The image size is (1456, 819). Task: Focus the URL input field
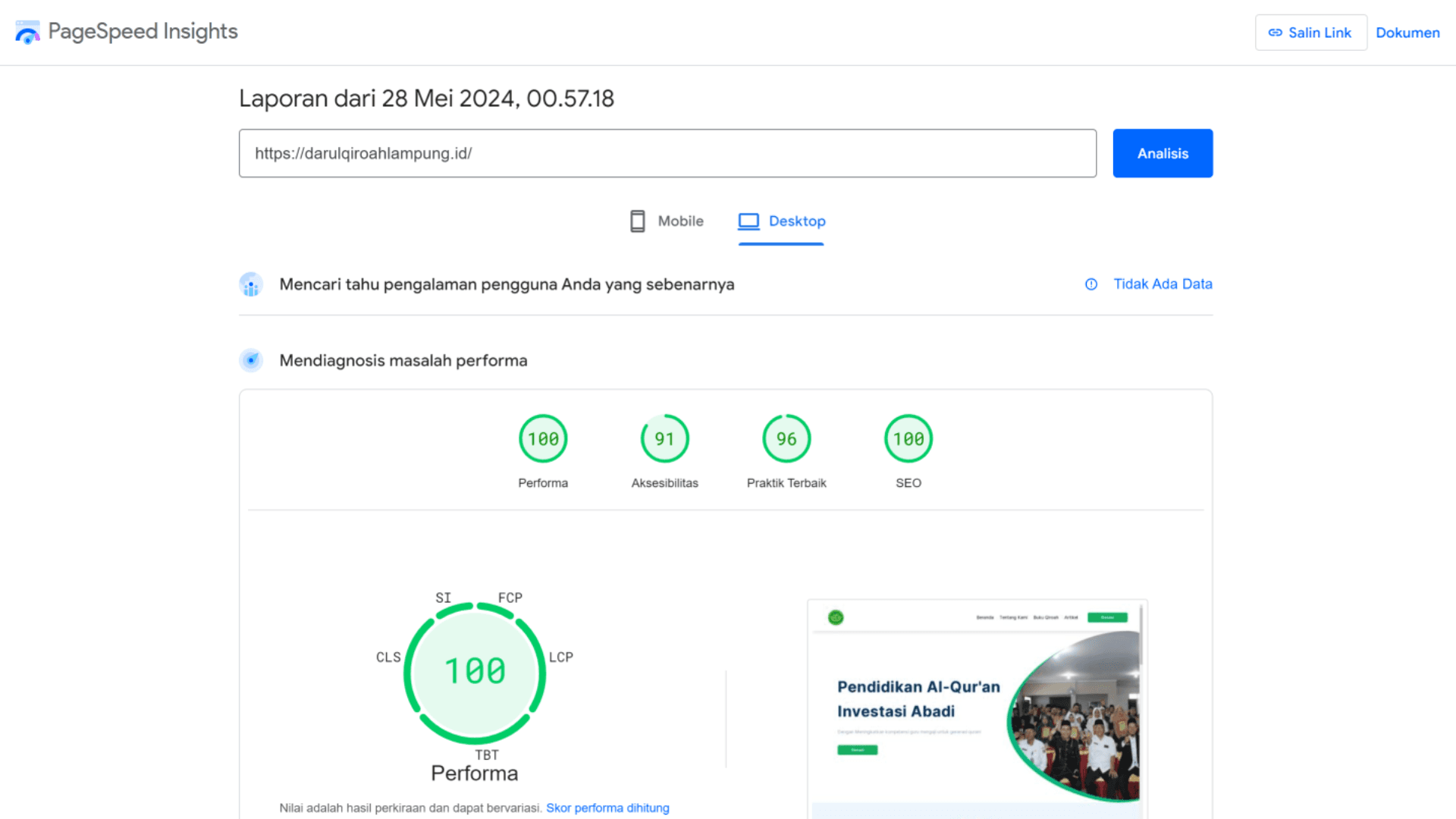click(667, 153)
